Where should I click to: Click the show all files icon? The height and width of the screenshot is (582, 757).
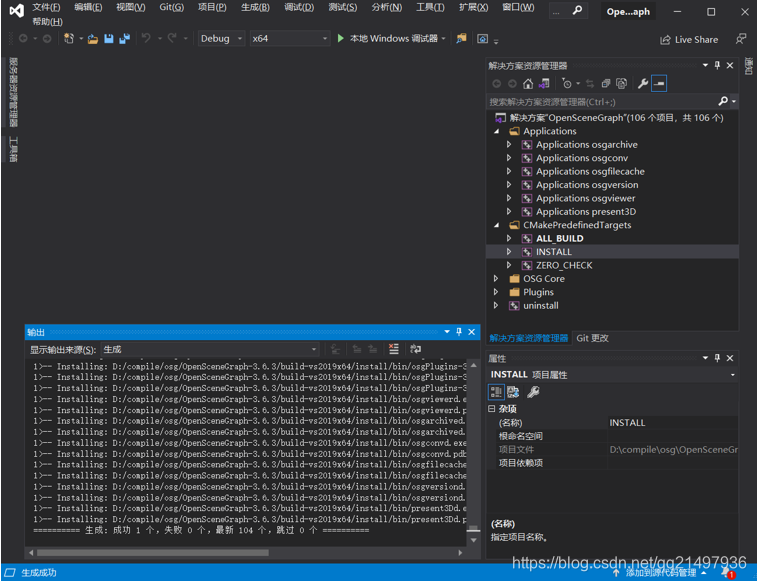(x=622, y=83)
